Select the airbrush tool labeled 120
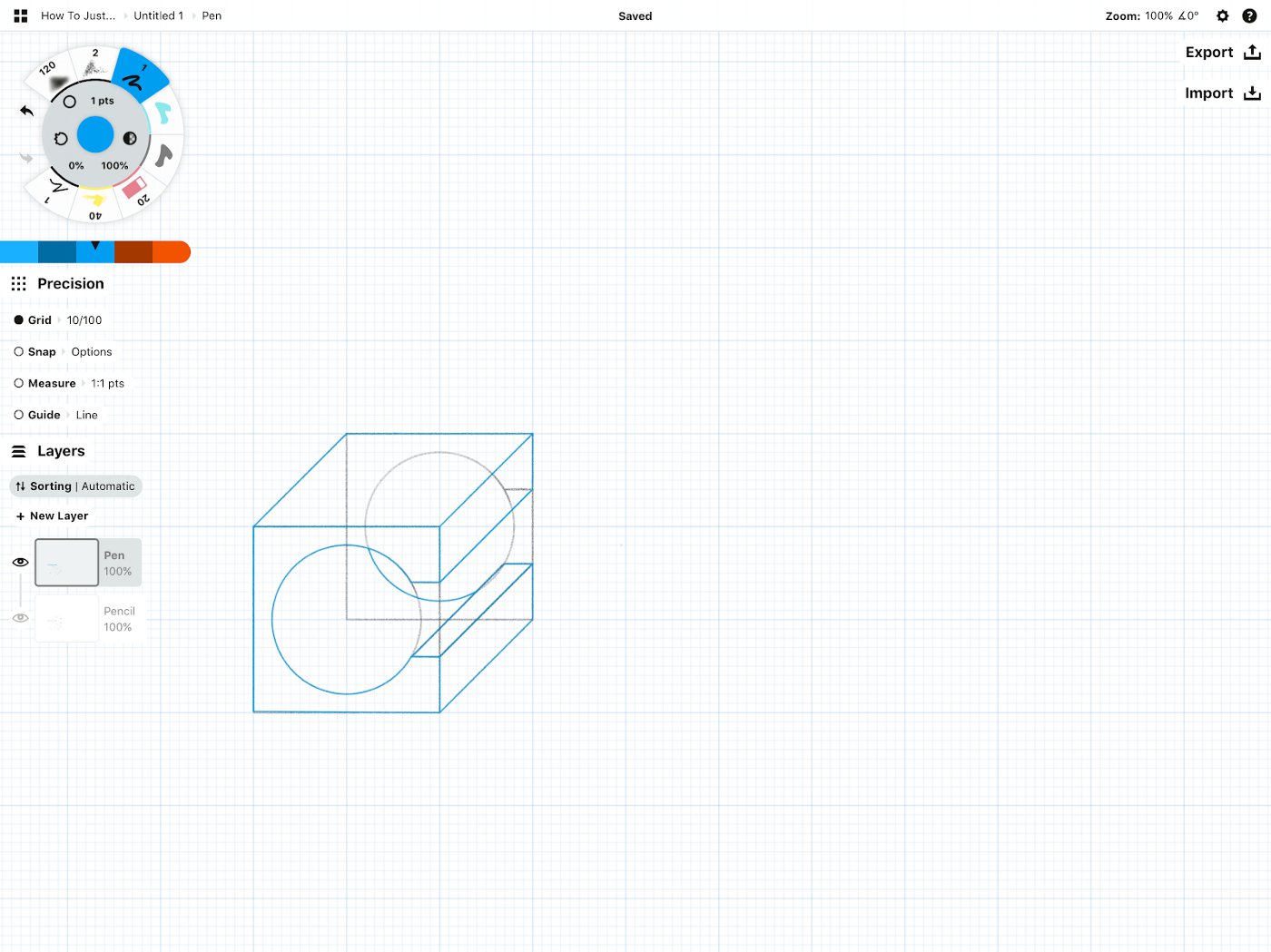This screenshot has height=952, width=1271. [x=53, y=76]
